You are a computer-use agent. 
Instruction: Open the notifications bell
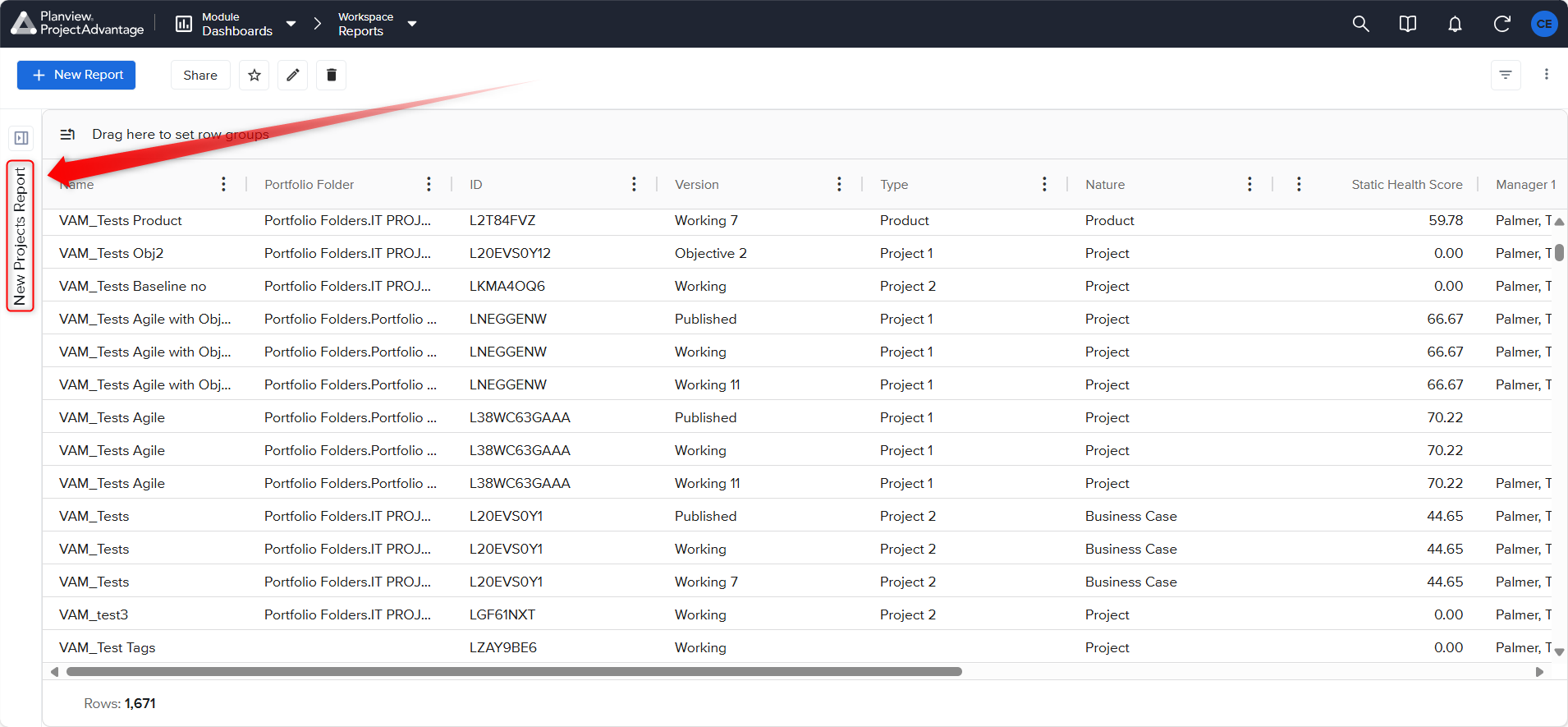1455,24
